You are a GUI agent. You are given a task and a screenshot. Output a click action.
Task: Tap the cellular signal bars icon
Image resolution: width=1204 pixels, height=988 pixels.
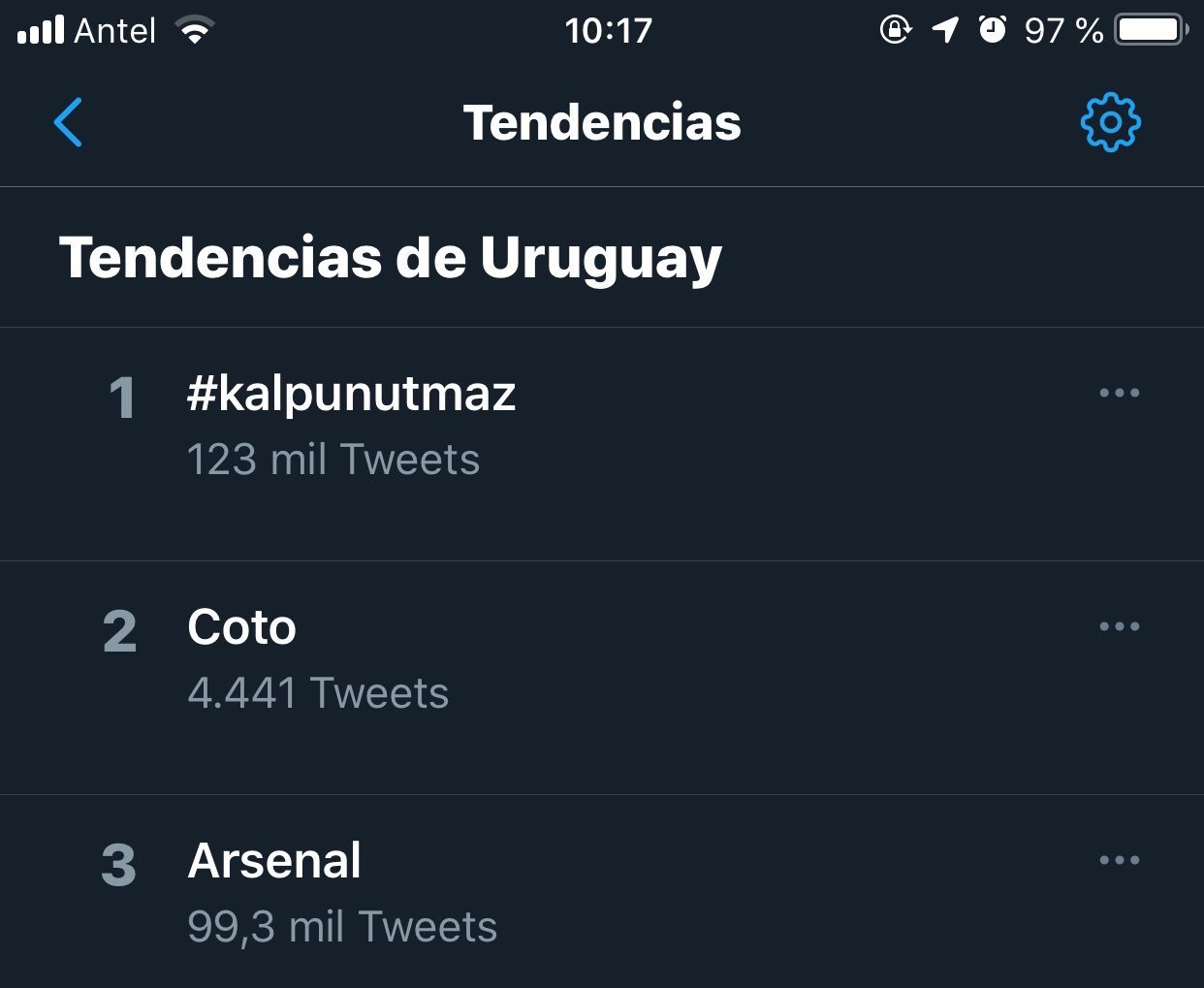pyautogui.click(x=41, y=31)
